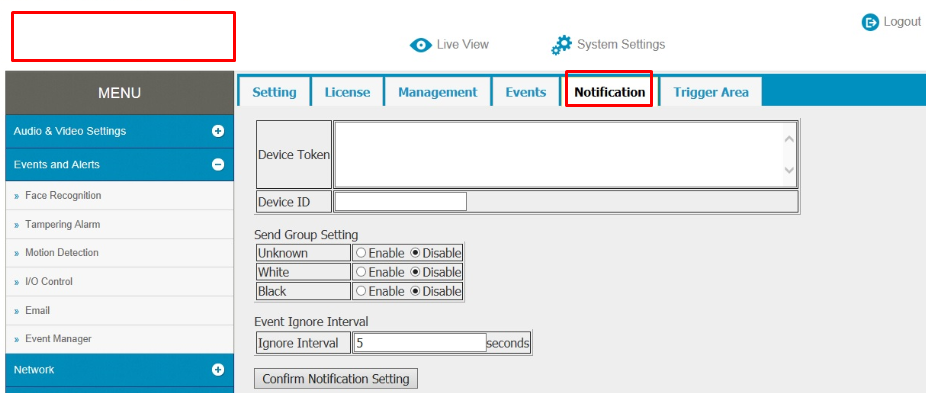Screen dimensions: 926x393
Task: Click the MENU header bar
Action: pos(119,93)
